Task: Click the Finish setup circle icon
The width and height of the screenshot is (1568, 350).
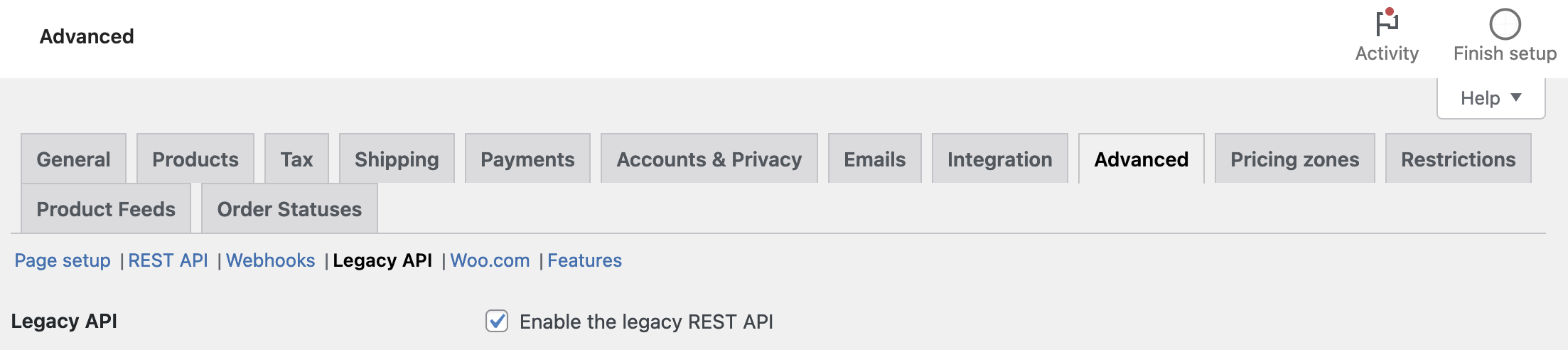Action: (x=1505, y=24)
